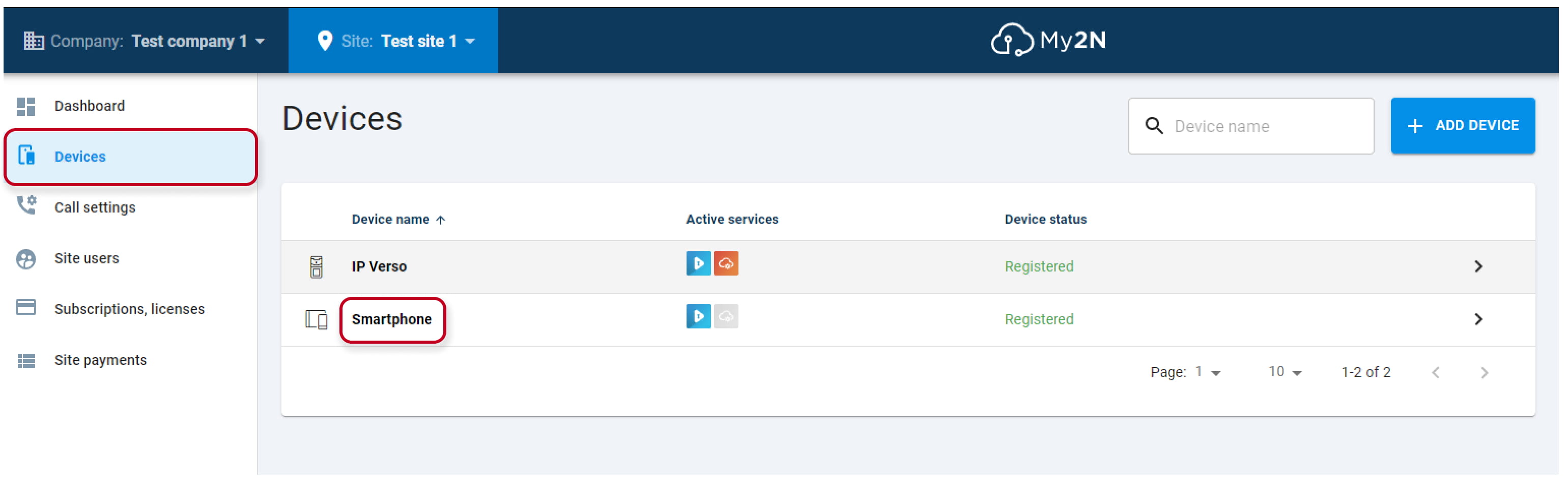
Task: Click Smartphone grey cloud service icon
Action: coord(726,316)
